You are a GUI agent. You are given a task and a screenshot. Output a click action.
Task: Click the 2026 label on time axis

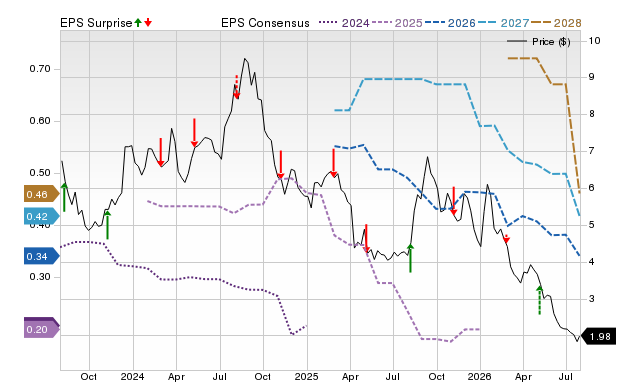pyautogui.click(x=480, y=376)
